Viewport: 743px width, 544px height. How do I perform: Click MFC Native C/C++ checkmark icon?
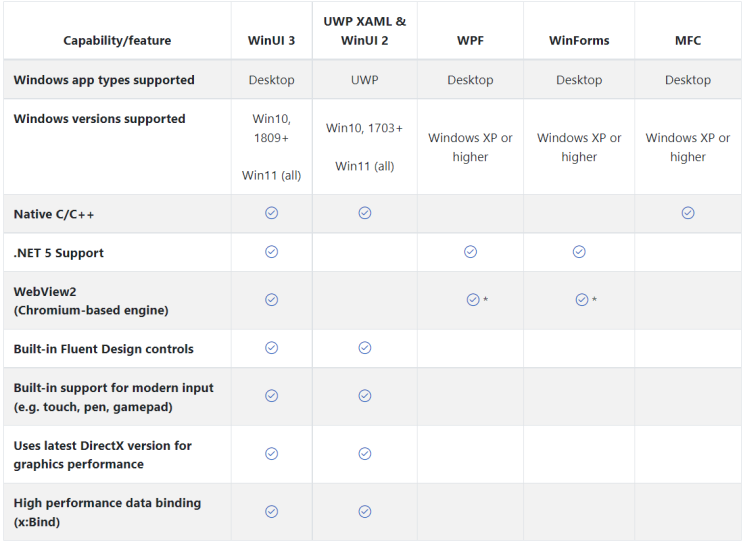[x=688, y=213]
